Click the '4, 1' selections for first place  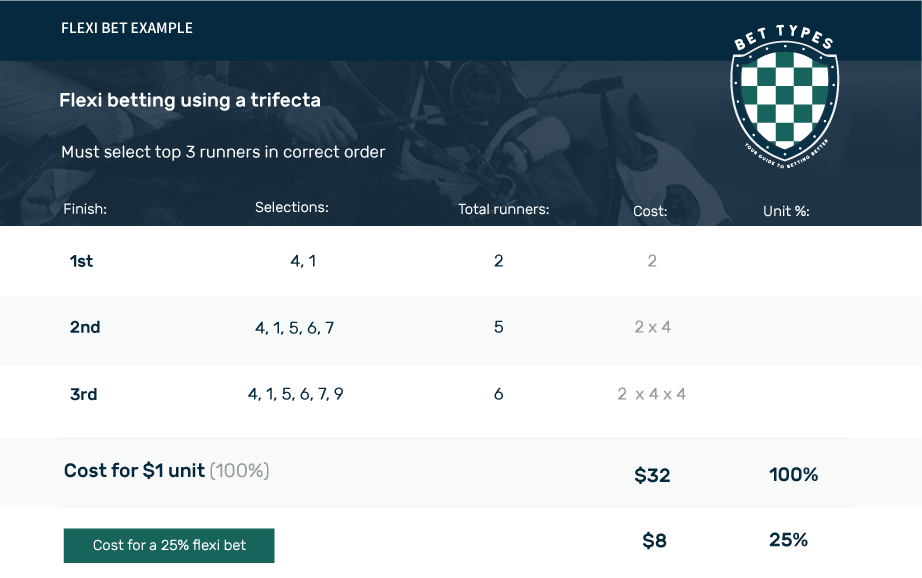pos(303,260)
